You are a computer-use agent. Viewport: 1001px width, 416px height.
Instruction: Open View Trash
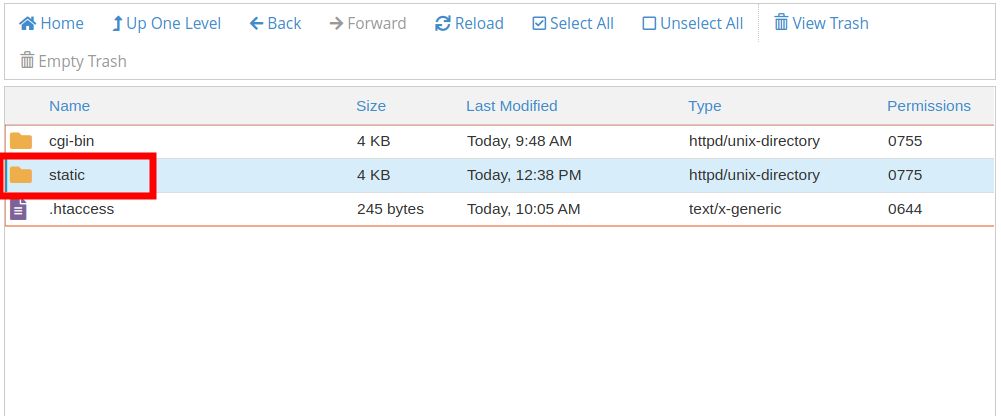821,24
